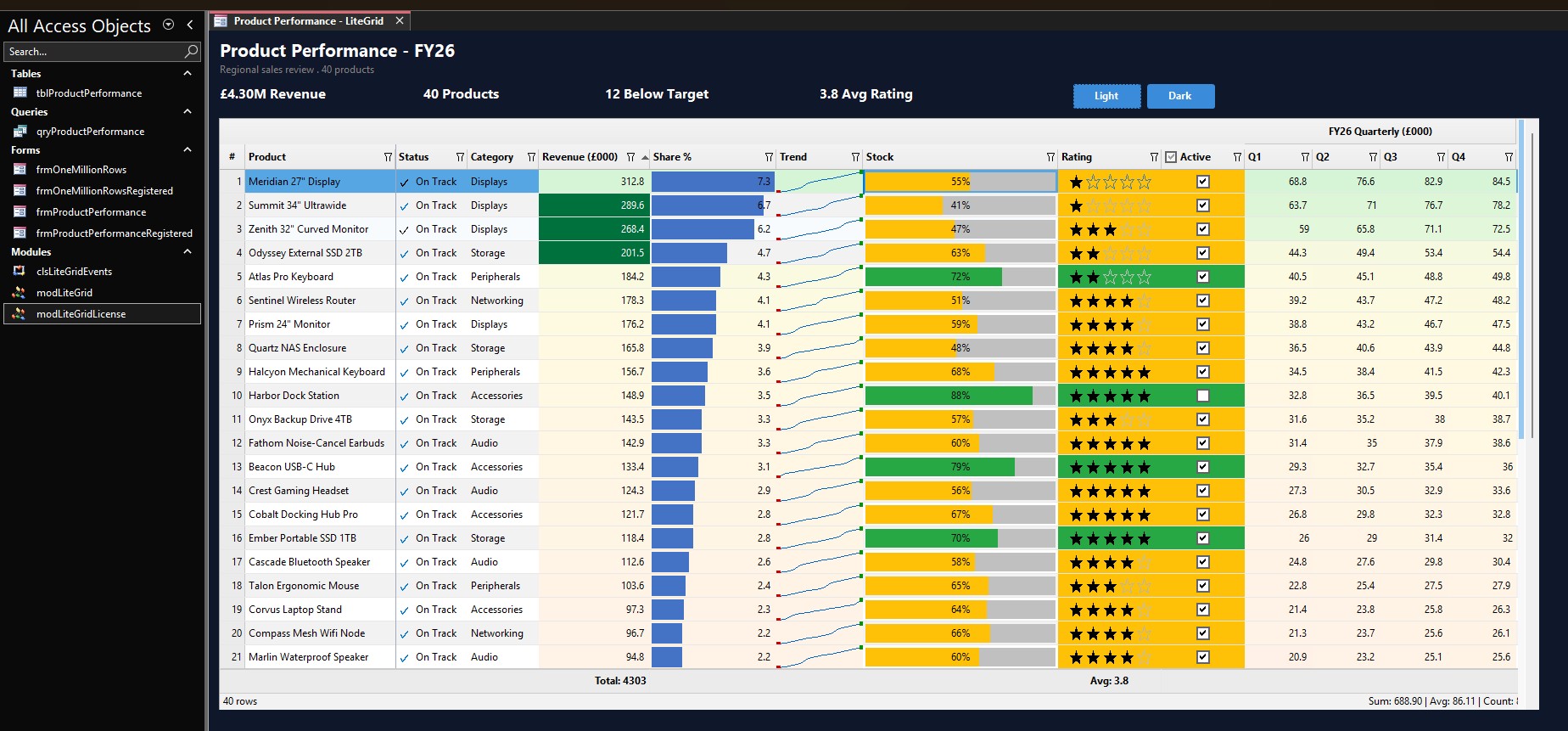1568x731 pixels.
Task: Select the Product Performance - LiteGrid tab
Action: (309, 21)
